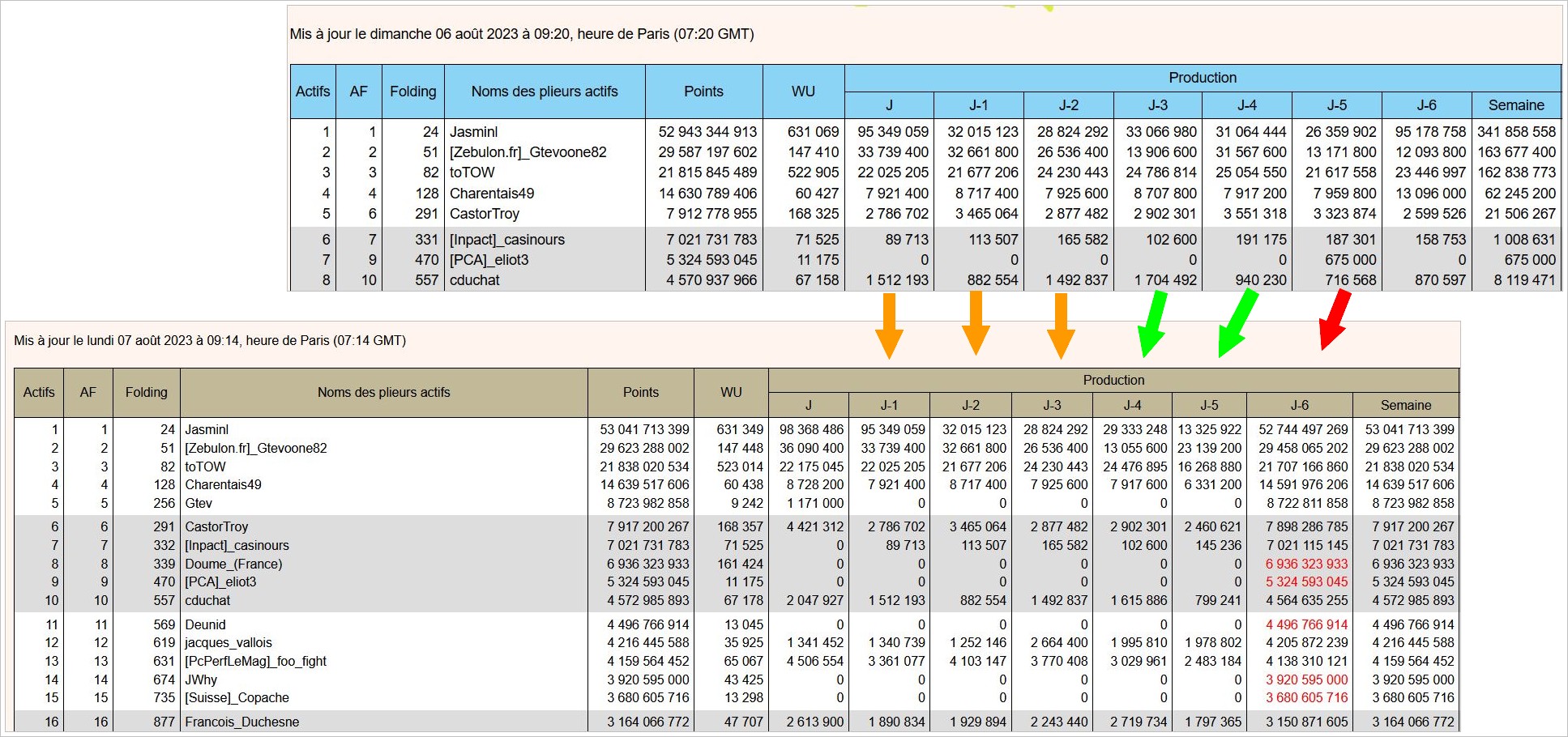Click the J-6 value 52 744 497 269

pyautogui.click(x=1303, y=429)
